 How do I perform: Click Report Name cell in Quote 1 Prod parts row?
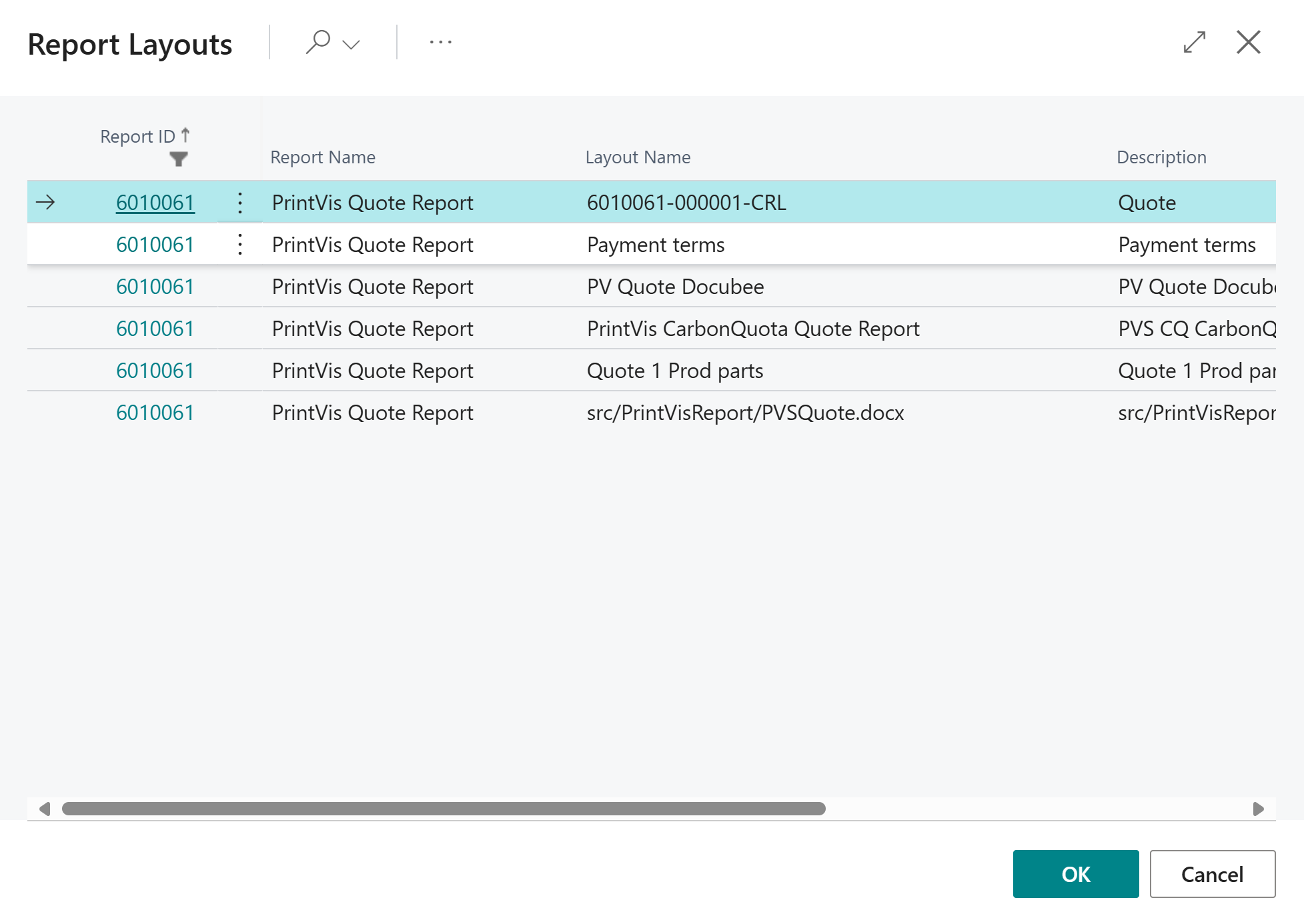(x=372, y=371)
